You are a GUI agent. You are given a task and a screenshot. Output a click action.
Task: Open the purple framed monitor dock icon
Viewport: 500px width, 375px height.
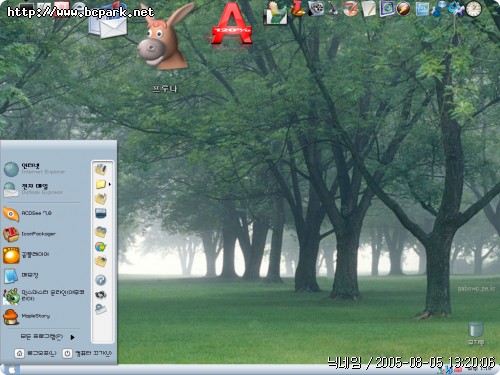[386, 9]
